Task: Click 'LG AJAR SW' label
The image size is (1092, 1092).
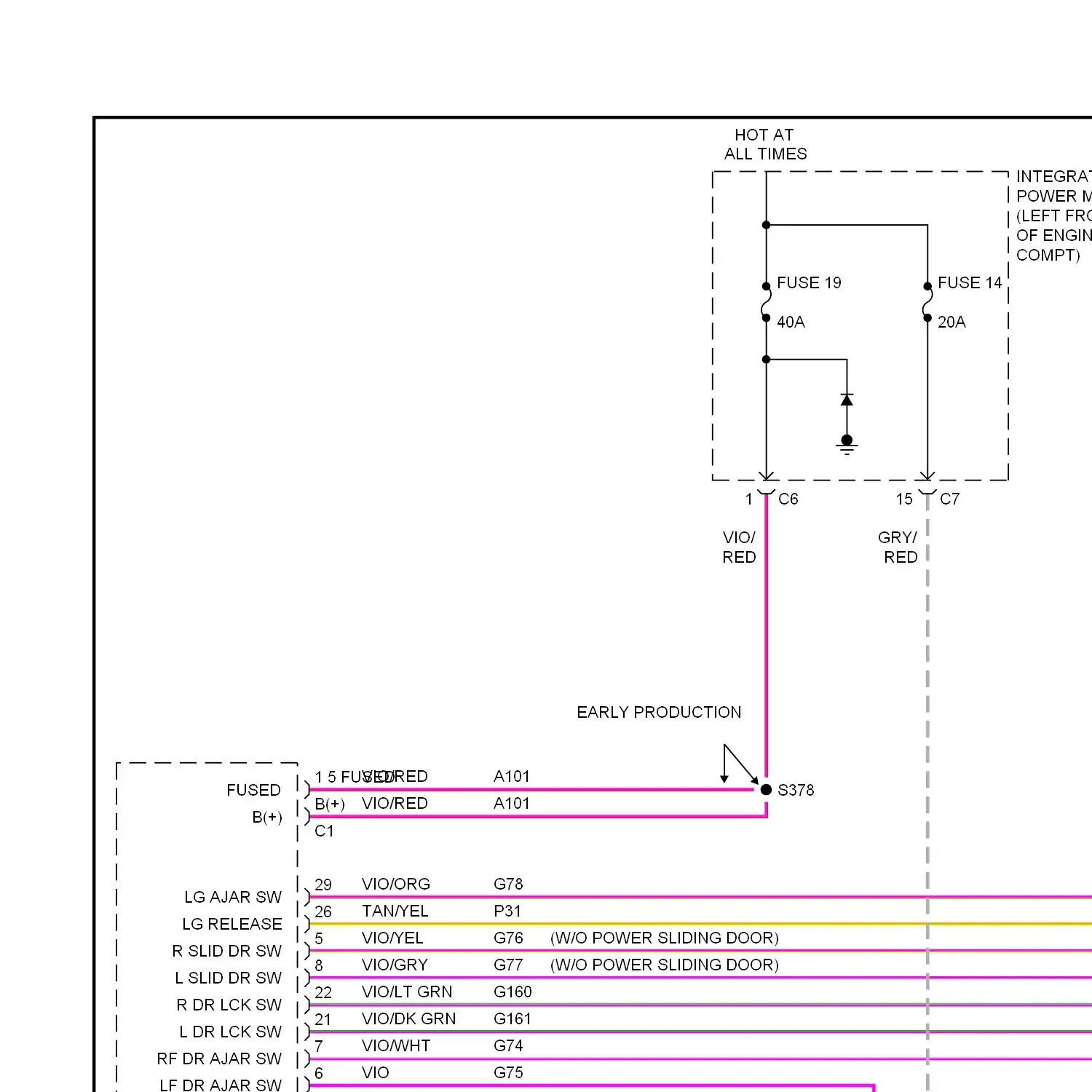Action: (x=233, y=897)
